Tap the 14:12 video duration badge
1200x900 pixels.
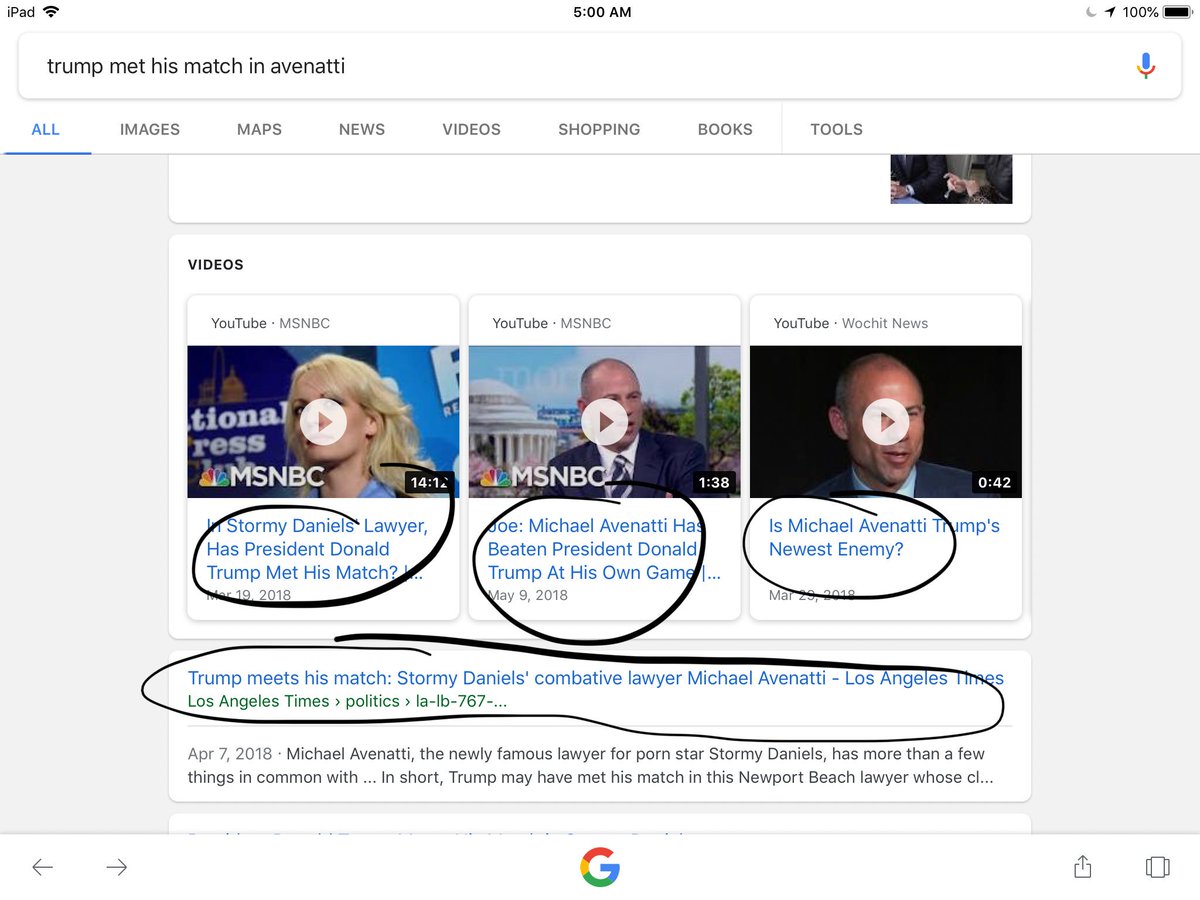click(430, 482)
